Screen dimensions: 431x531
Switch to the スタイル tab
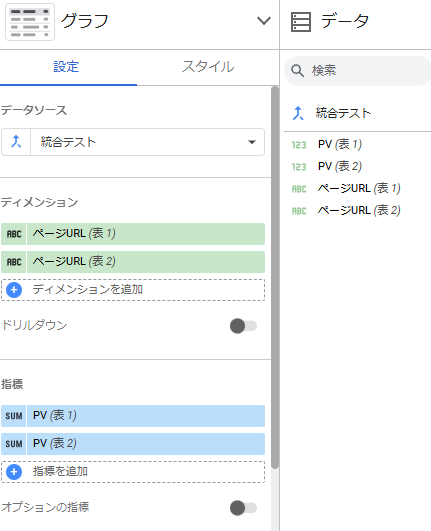point(208,66)
